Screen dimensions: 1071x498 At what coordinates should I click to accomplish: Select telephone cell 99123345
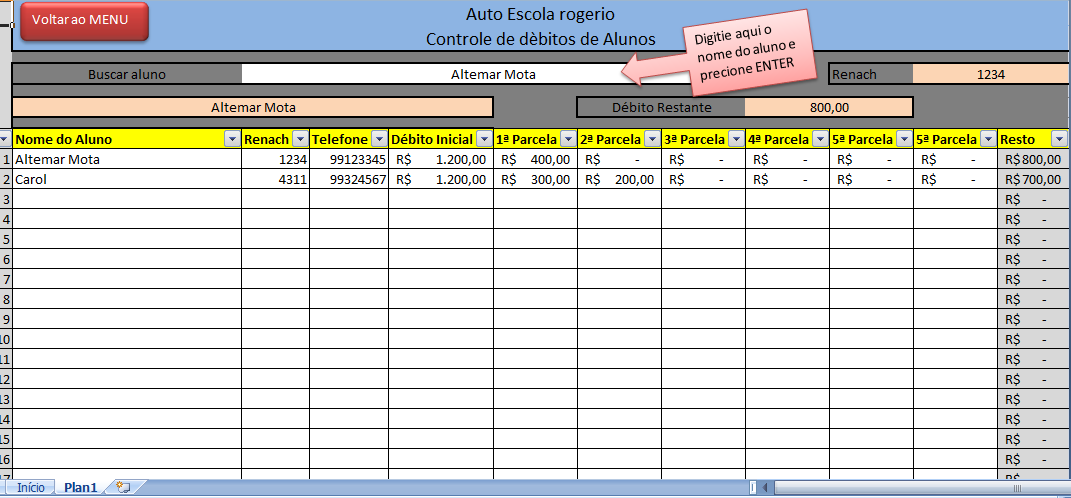tap(349, 160)
